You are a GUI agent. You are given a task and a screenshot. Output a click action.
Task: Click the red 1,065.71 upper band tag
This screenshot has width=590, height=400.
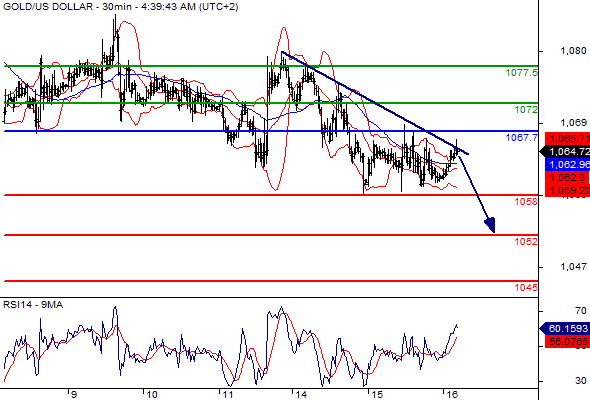click(x=567, y=138)
